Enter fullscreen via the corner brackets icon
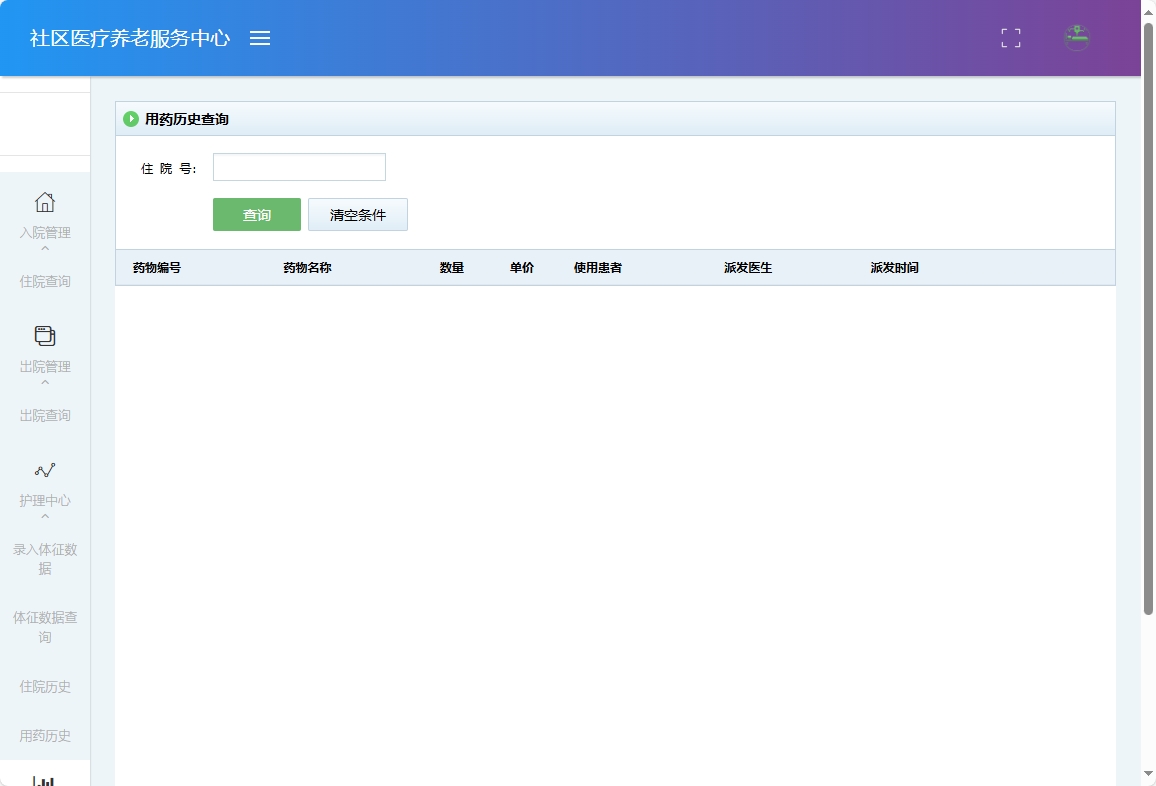The height and width of the screenshot is (786, 1156). (1010, 38)
